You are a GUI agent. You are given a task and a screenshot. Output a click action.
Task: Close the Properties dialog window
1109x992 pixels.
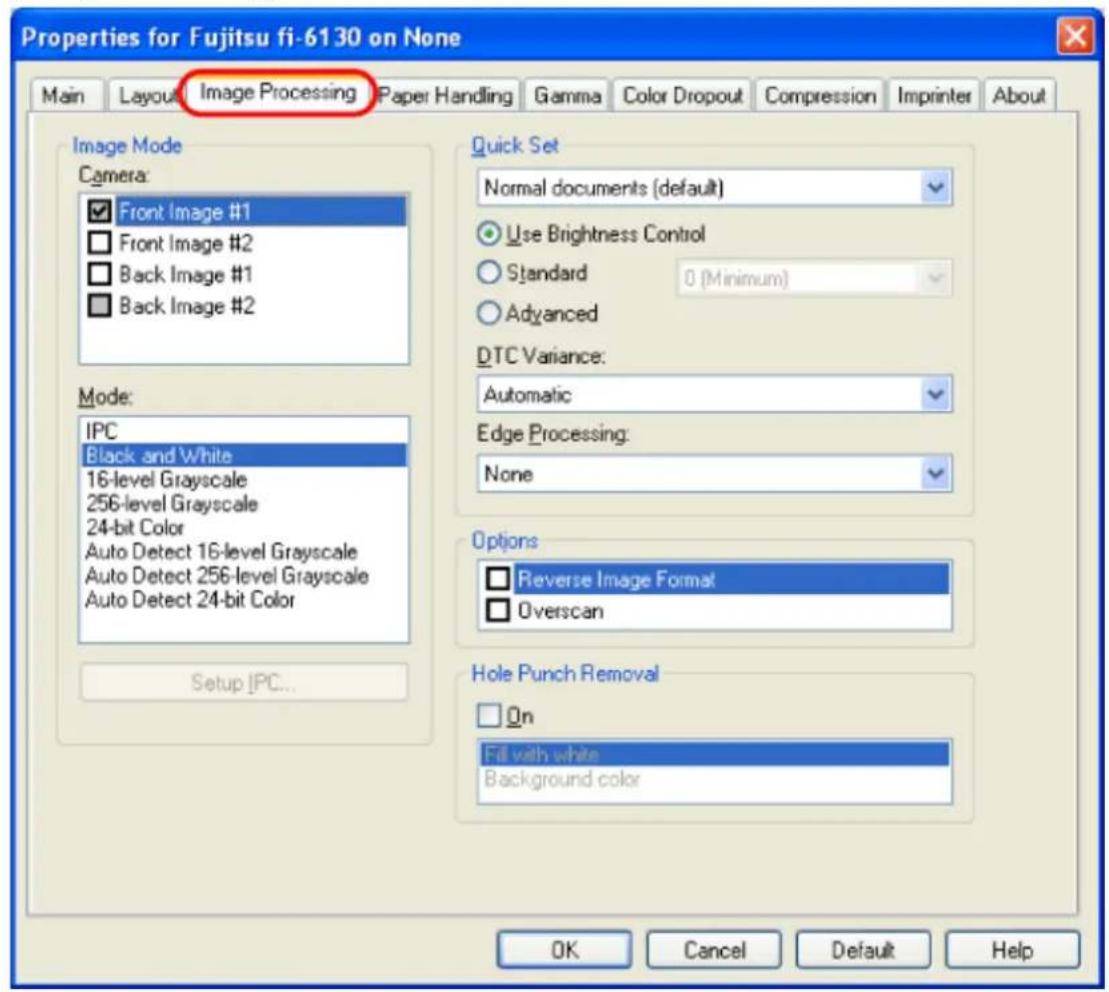tap(1075, 35)
